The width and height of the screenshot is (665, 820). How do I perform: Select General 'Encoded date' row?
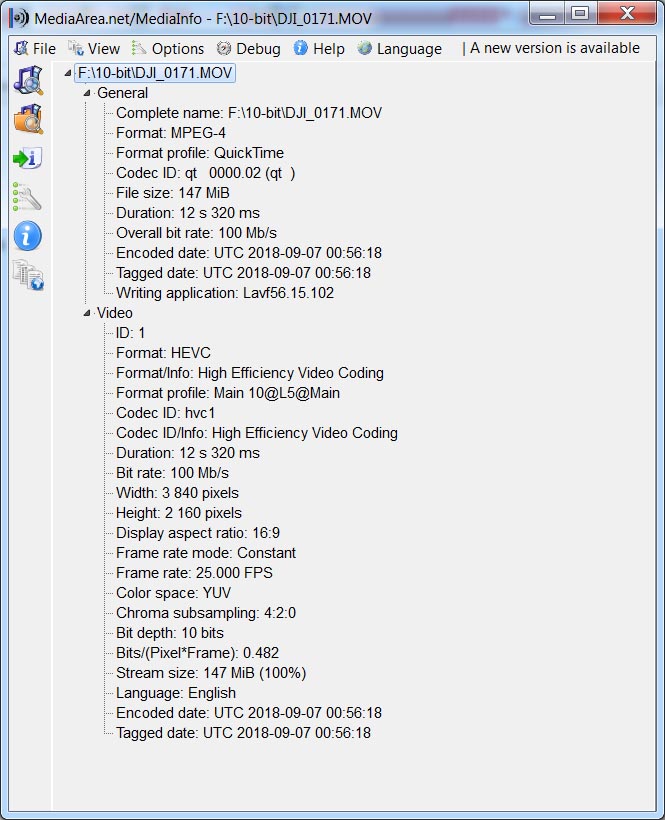[249, 253]
